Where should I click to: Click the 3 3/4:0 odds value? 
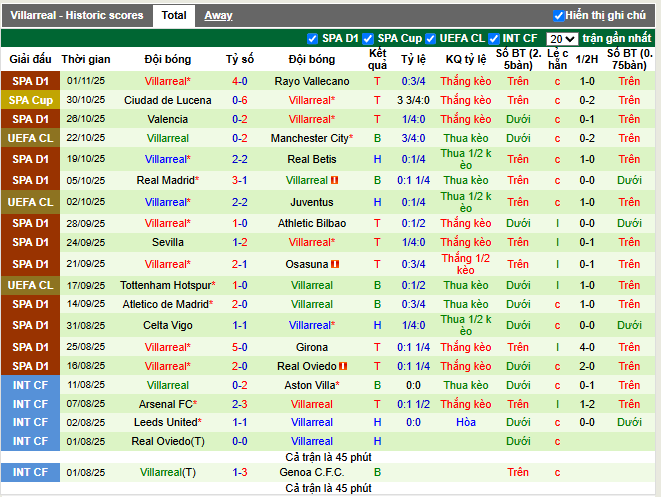(x=413, y=100)
